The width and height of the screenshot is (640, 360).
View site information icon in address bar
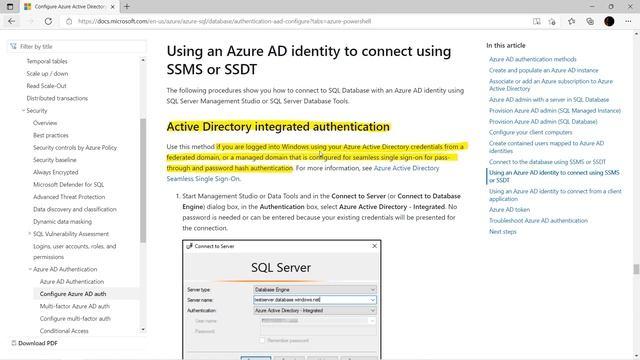point(69,21)
